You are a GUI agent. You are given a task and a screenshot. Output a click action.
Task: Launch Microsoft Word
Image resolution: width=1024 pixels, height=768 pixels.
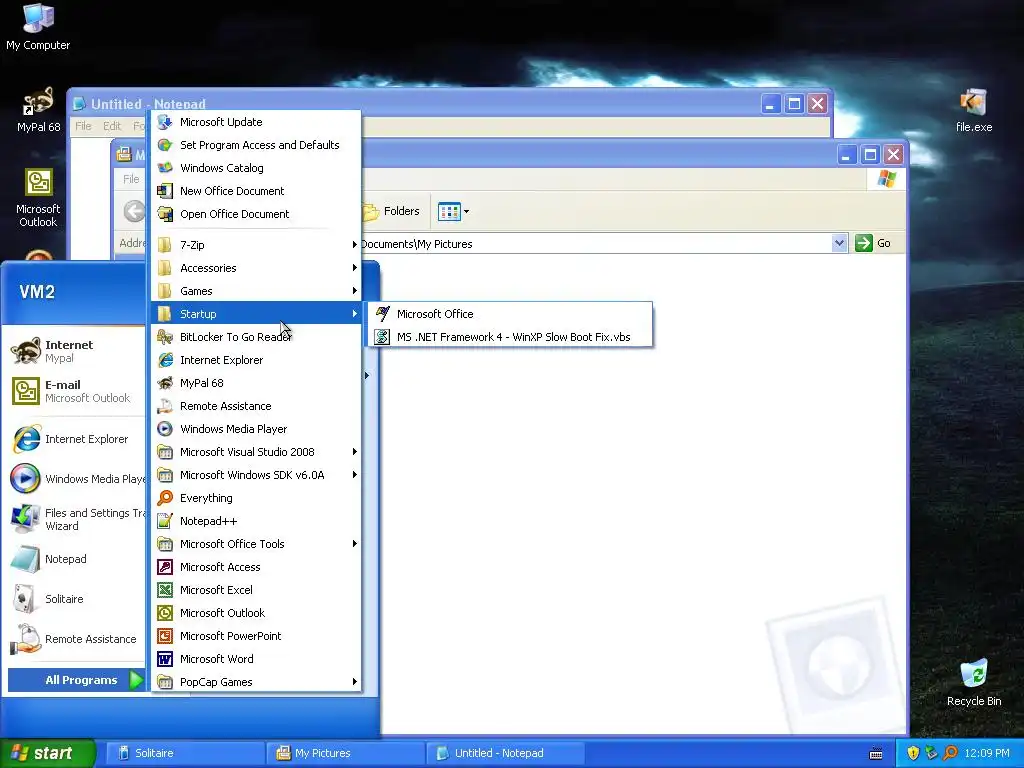256,659
